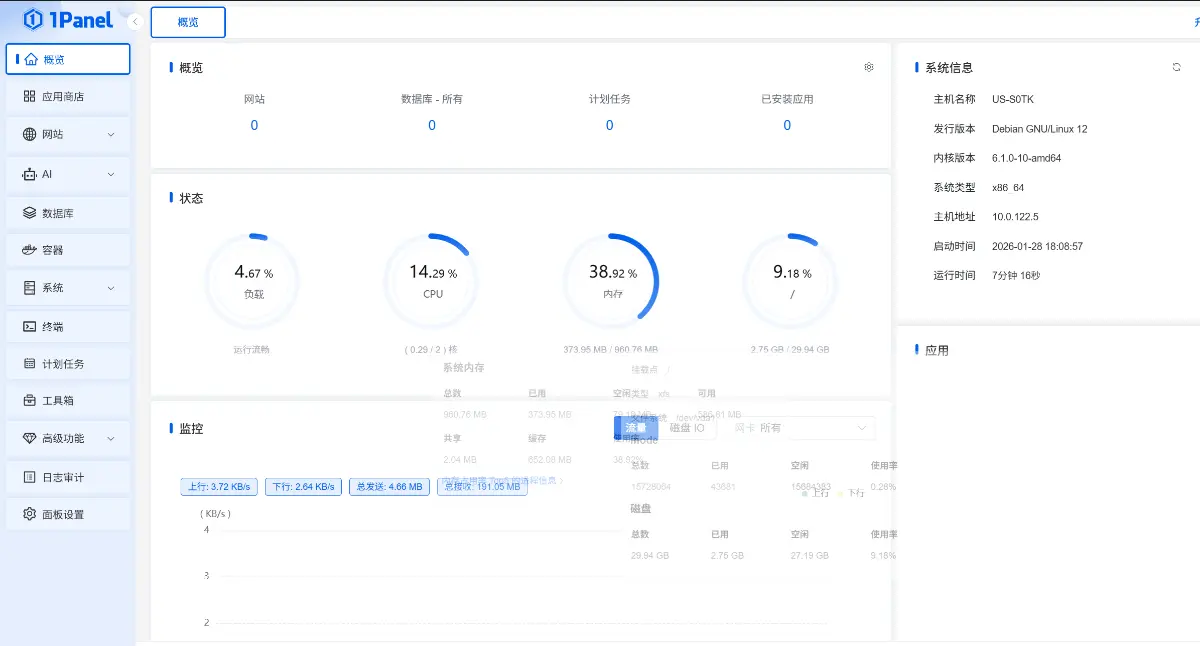
Task: Open 日志审计 in the sidebar menu
Action: [63, 478]
